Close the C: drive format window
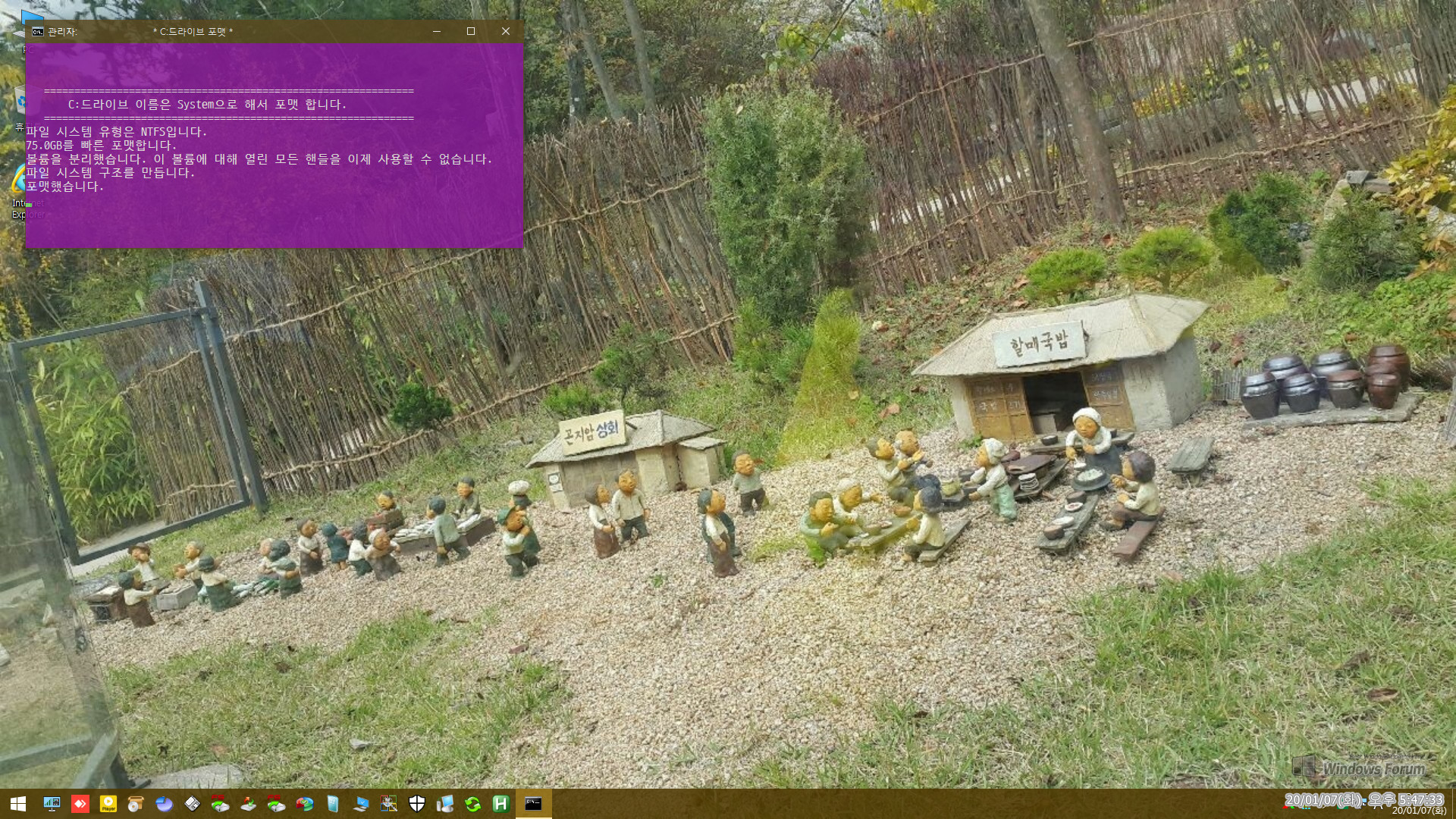 click(506, 31)
